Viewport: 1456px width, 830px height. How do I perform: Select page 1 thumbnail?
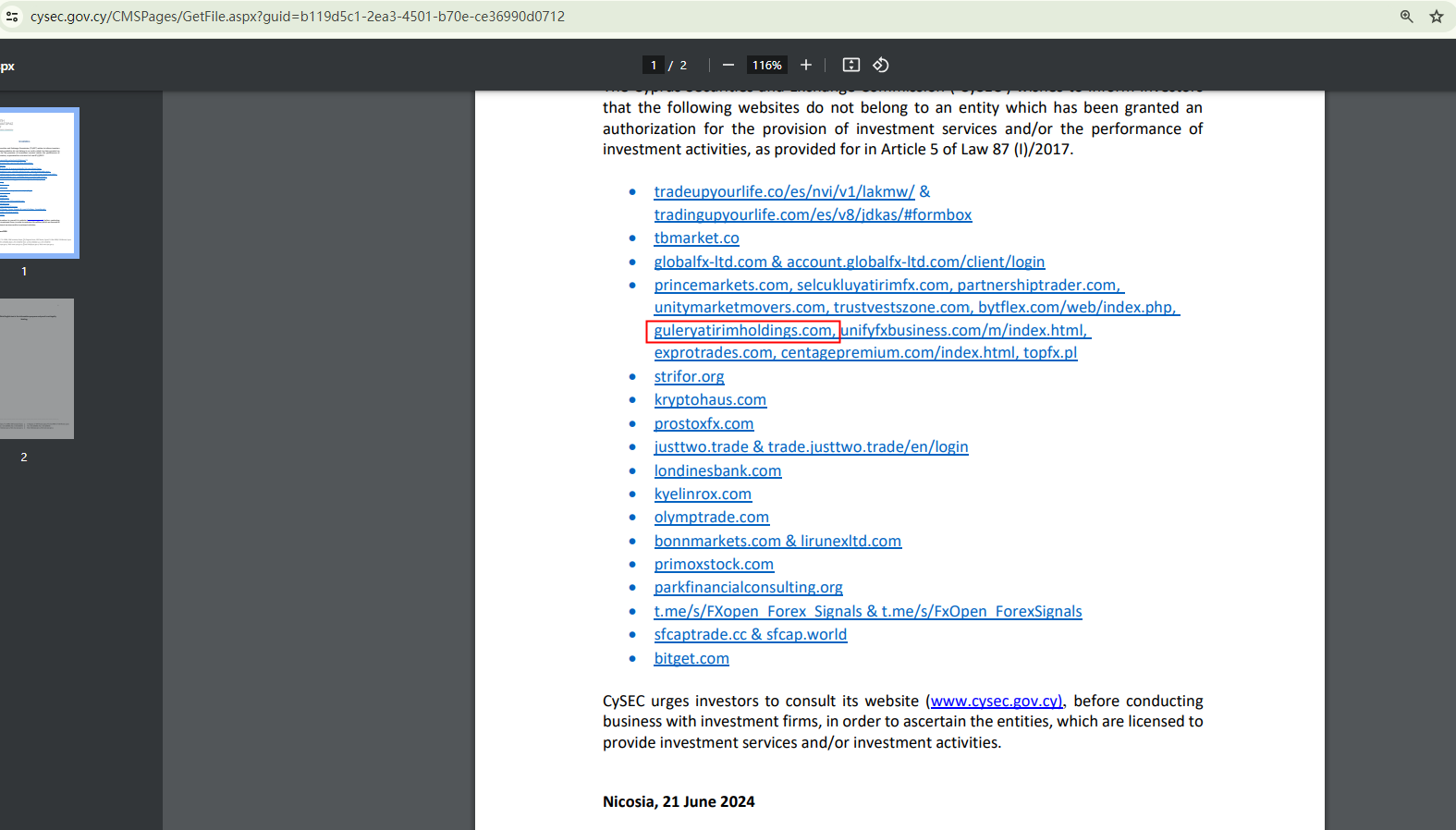click(38, 182)
